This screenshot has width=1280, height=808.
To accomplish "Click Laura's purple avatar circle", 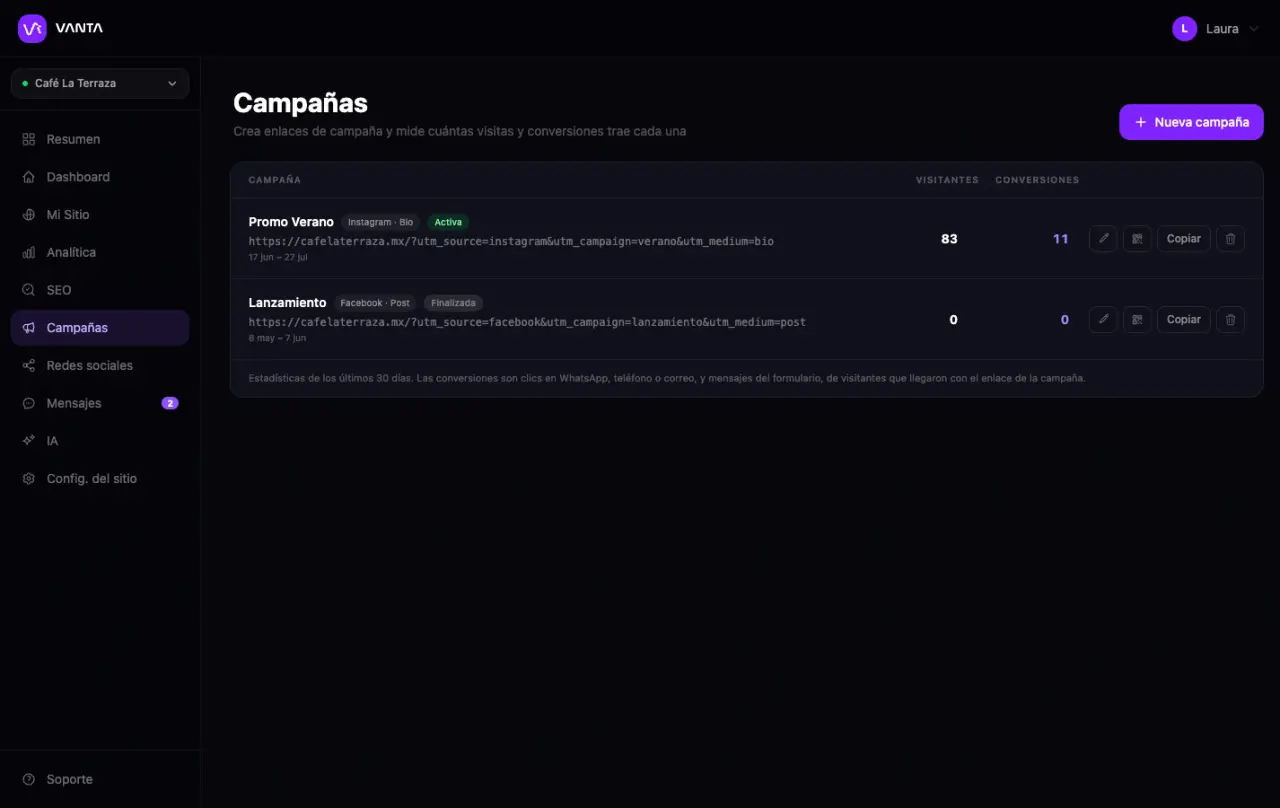I will pyautogui.click(x=1184, y=29).
